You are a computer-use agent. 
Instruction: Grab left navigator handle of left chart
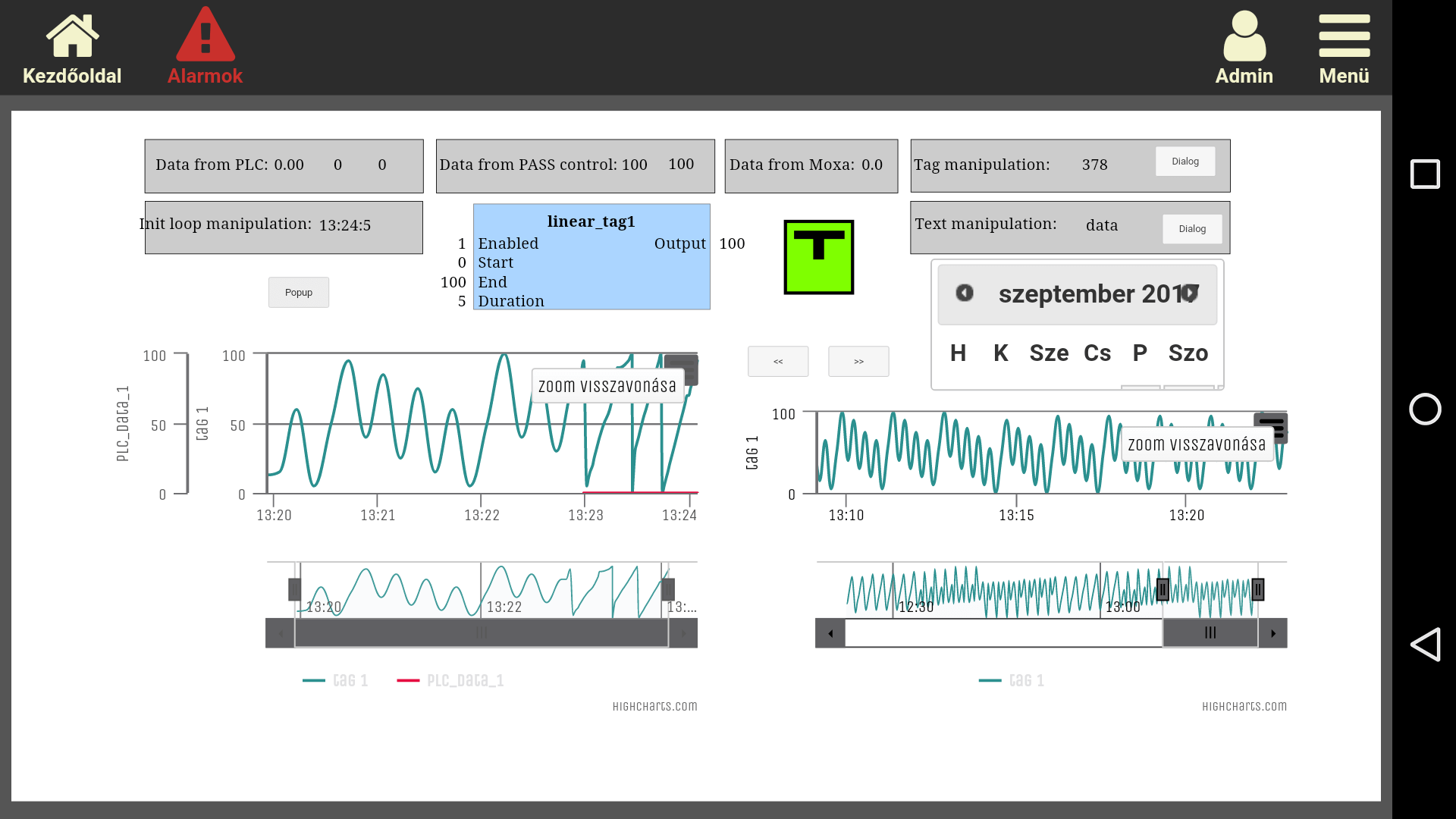pyautogui.click(x=294, y=589)
